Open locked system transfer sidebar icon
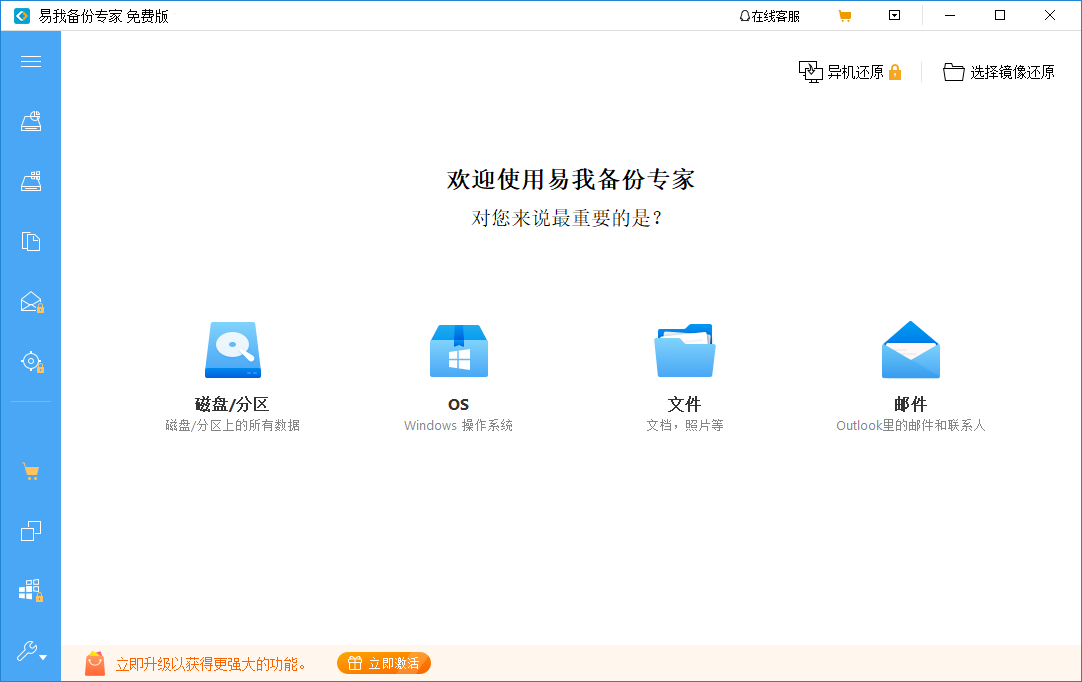The height and width of the screenshot is (682, 1082). [31, 590]
